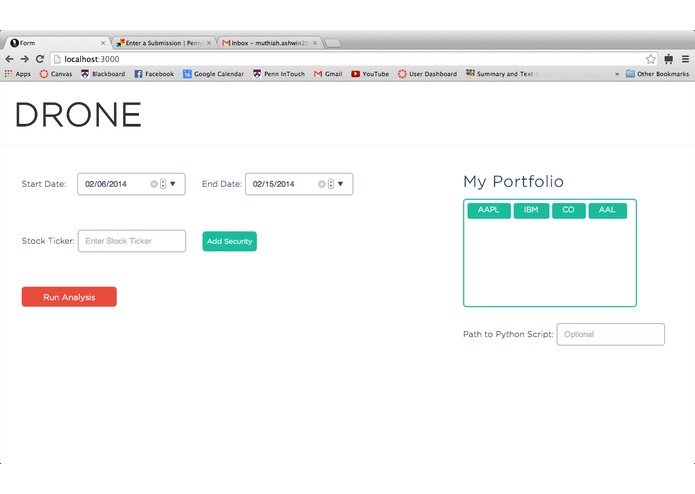The image size is (695, 494).
Task: Click the Start Date label
Action: [x=44, y=184]
